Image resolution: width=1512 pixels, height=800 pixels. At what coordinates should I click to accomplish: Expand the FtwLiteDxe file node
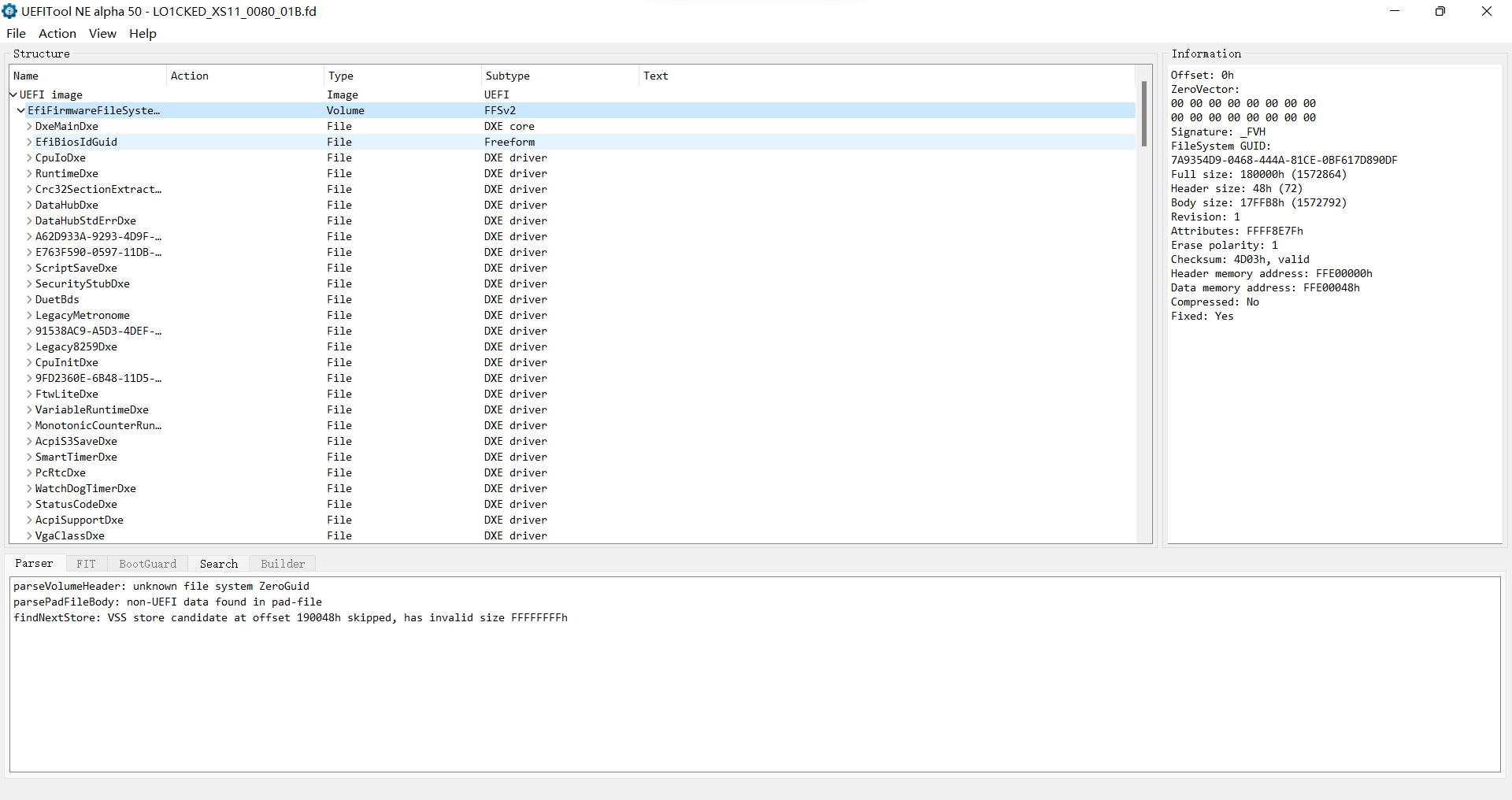point(29,394)
